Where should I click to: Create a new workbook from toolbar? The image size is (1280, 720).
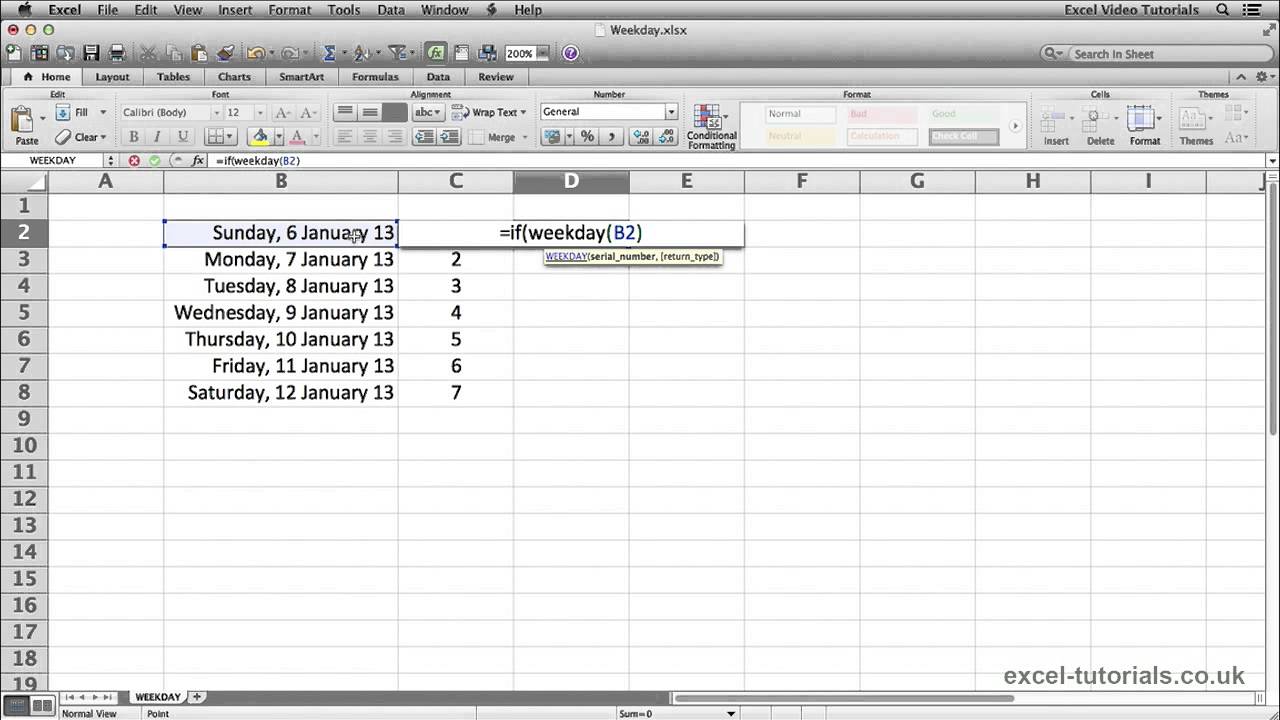pyautogui.click(x=14, y=53)
